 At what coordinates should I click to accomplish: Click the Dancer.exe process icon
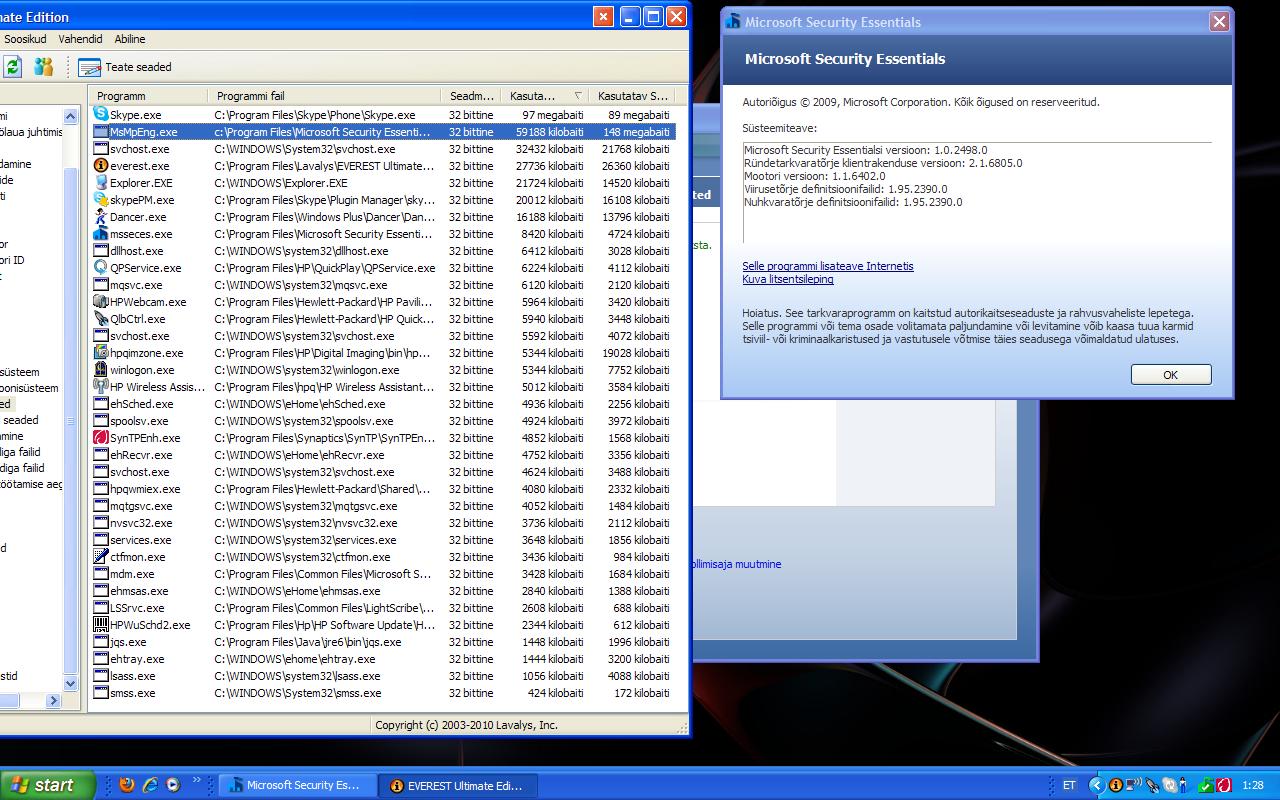[x=101, y=217]
